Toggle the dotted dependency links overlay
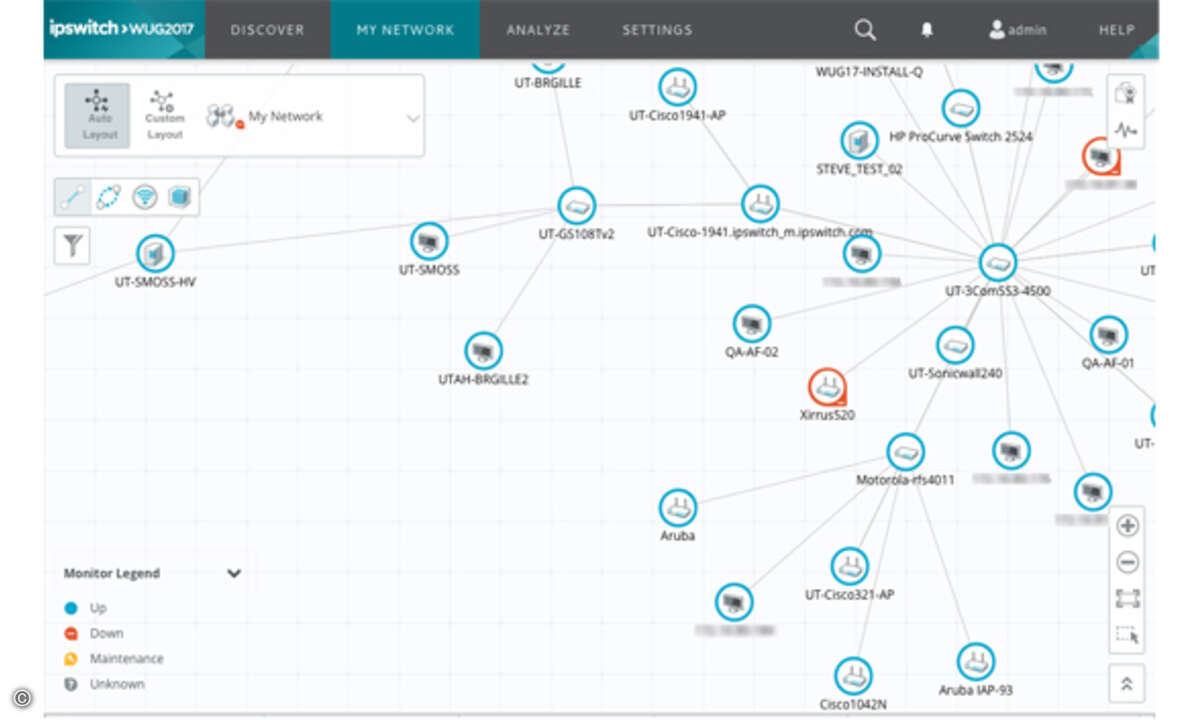1200x720 pixels. [108, 198]
